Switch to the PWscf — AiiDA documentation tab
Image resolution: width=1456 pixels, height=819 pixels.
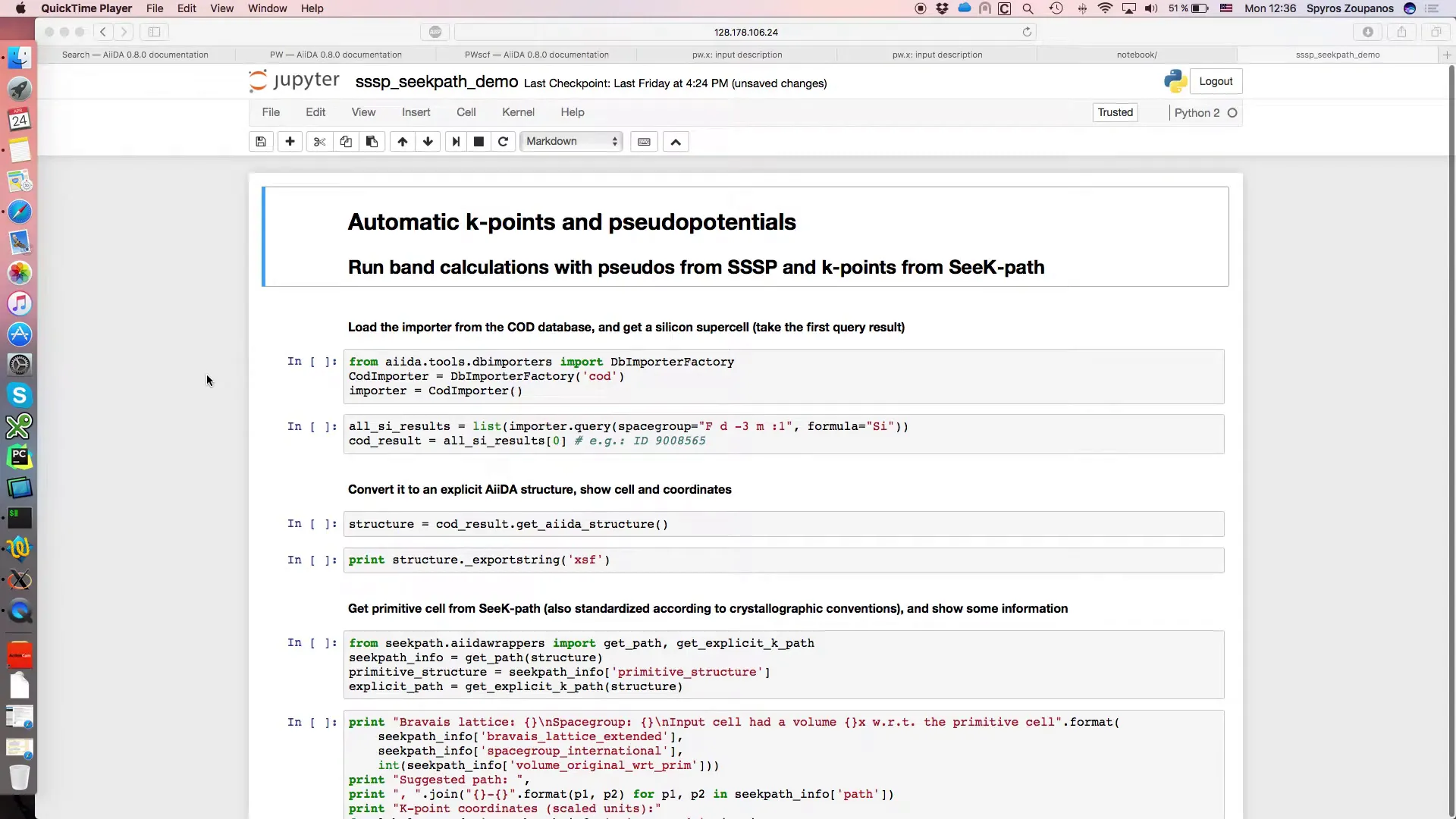(537, 55)
